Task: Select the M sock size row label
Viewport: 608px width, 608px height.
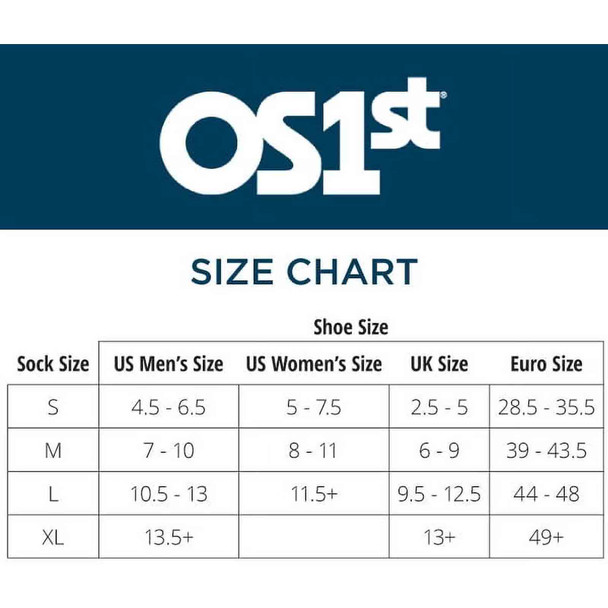Action: pos(53,451)
